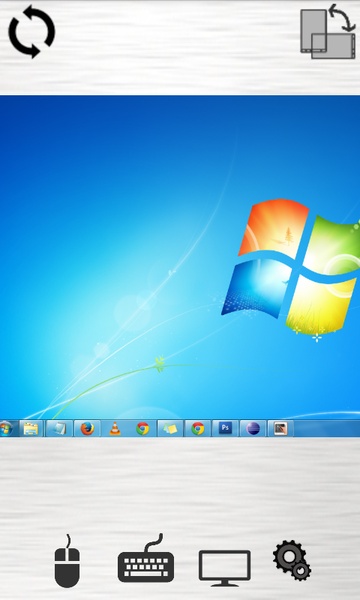Open the Chrome icon left of Photoshop
Viewport: 360px width, 600px height.
(198, 429)
